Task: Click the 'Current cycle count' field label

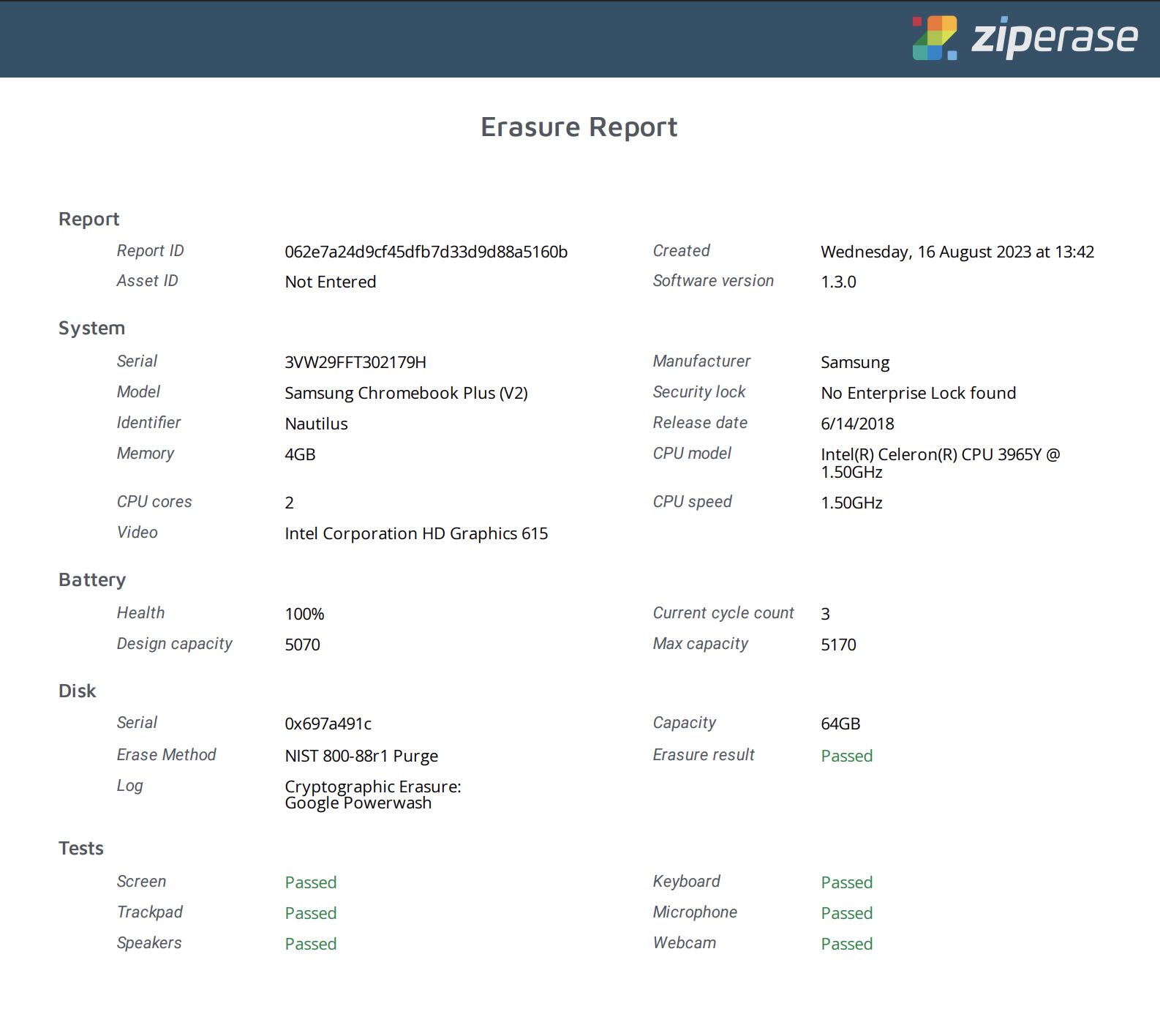Action: click(723, 613)
